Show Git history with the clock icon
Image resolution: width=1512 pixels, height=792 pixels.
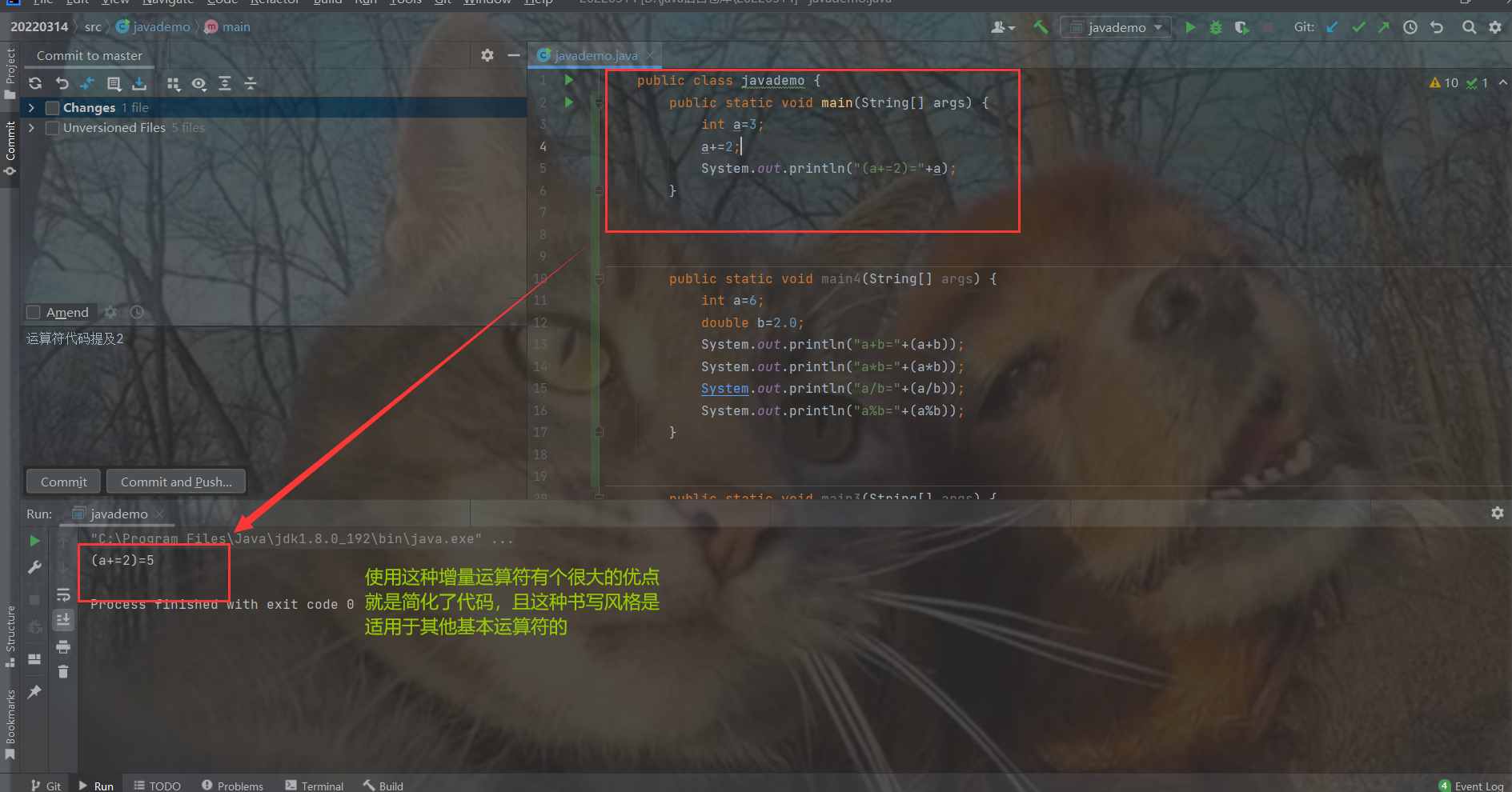point(1410,27)
